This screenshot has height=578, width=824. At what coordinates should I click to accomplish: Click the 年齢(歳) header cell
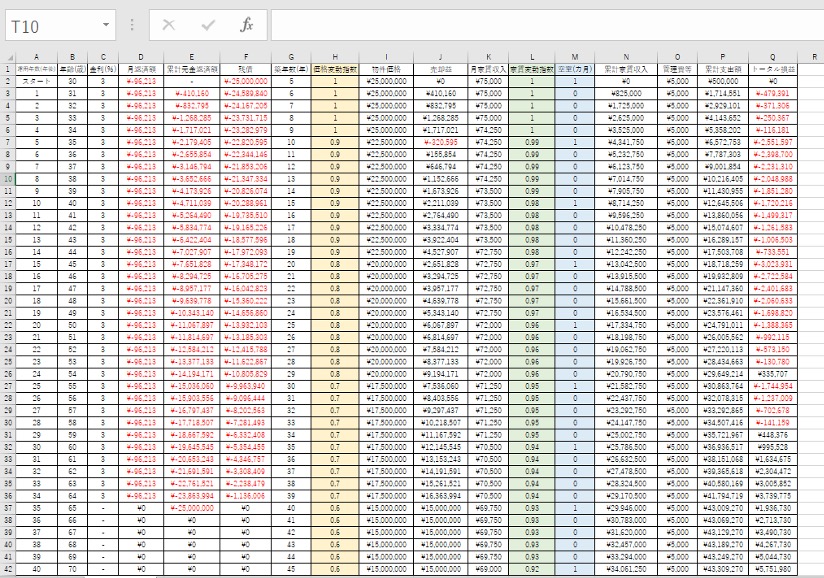pos(72,69)
